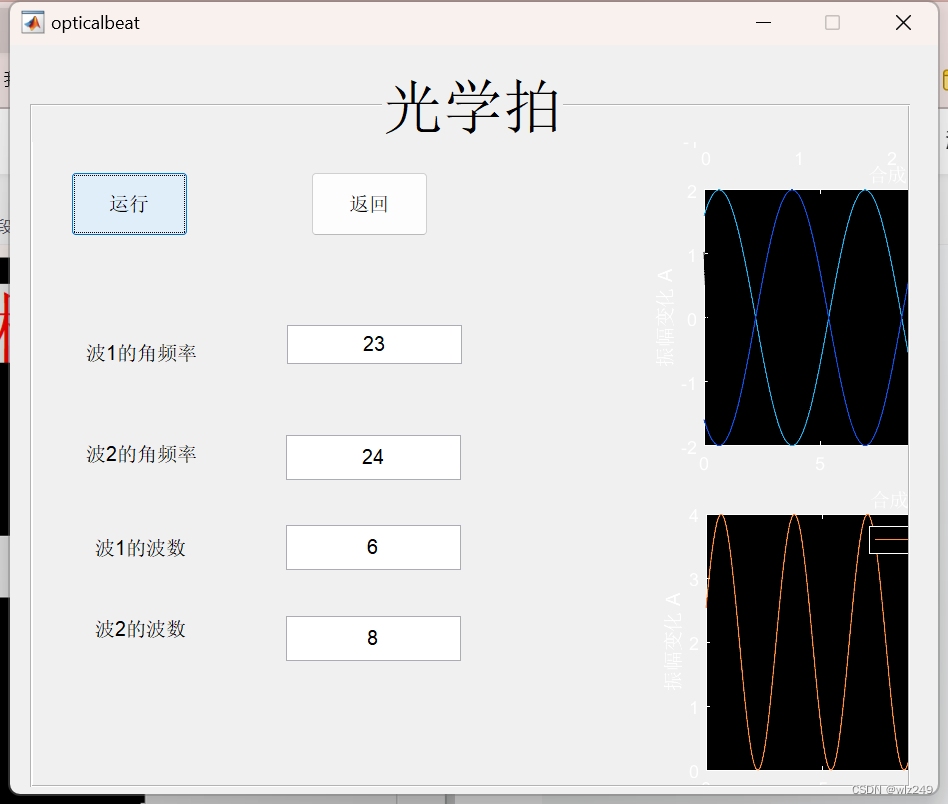Click the minimize button of the opticalbeat window
The height and width of the screenshot is (804, 948).
(763, 21)
